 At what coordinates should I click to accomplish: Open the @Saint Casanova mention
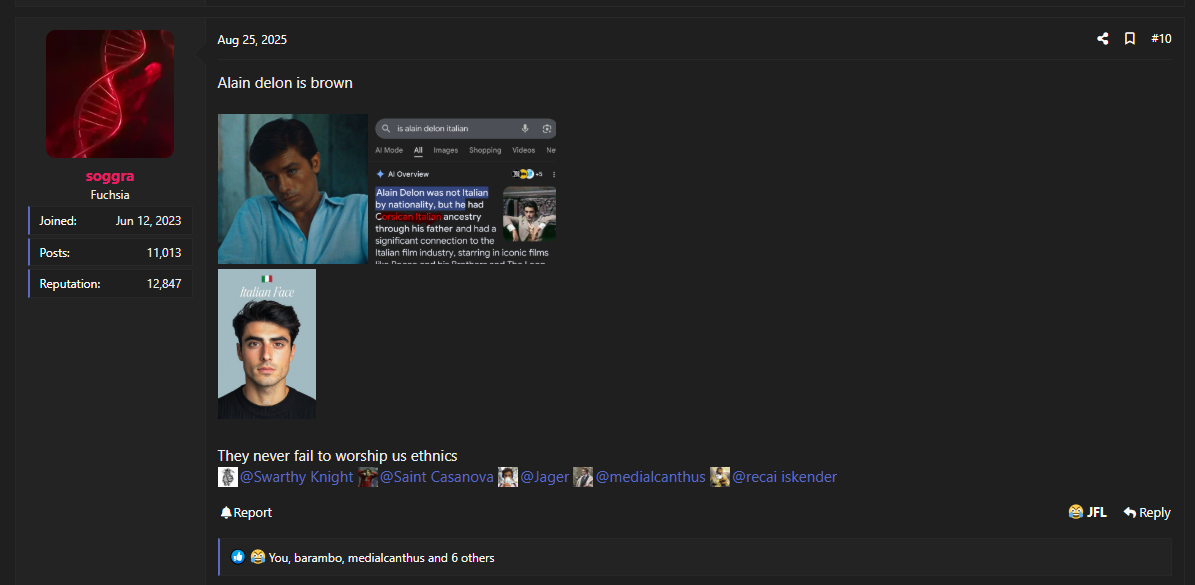pyautogui.click(x=436, y=477)
